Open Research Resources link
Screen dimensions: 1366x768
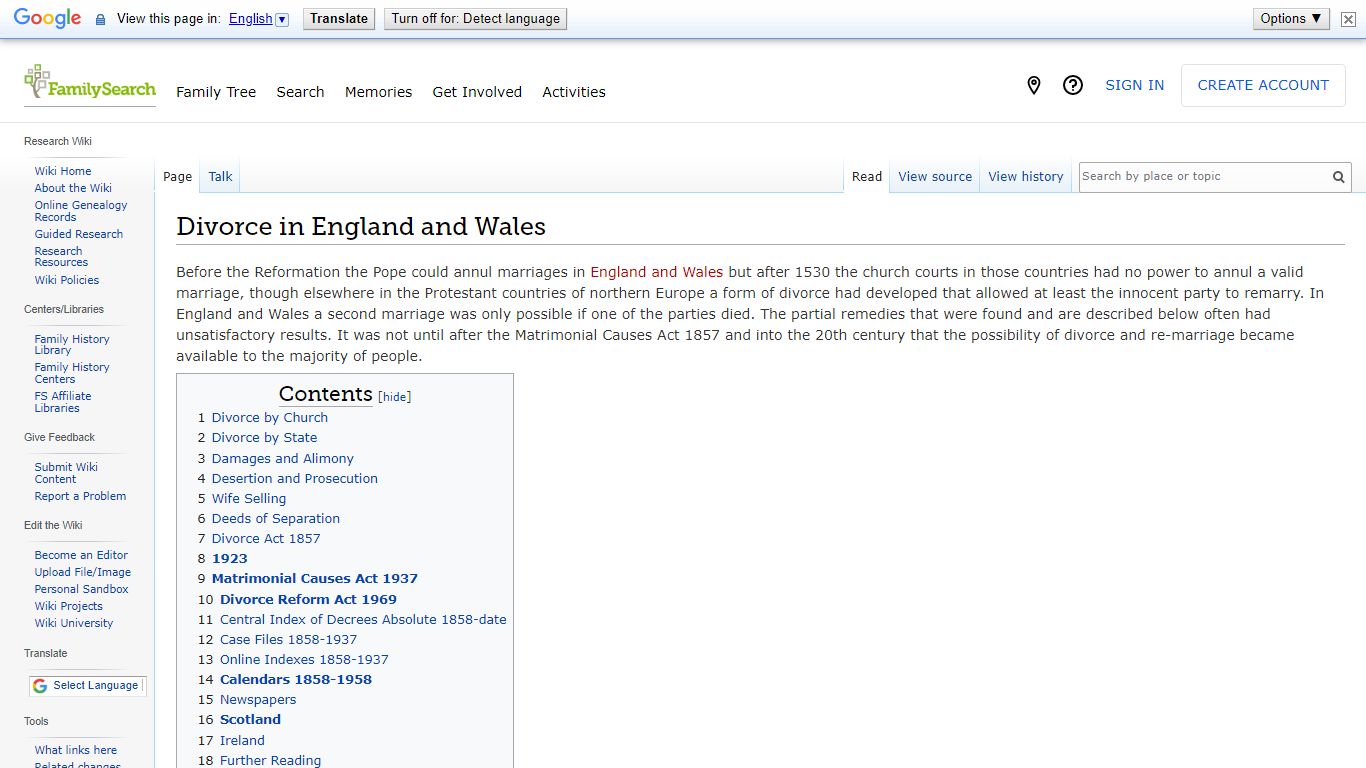(x=61, y=257)
